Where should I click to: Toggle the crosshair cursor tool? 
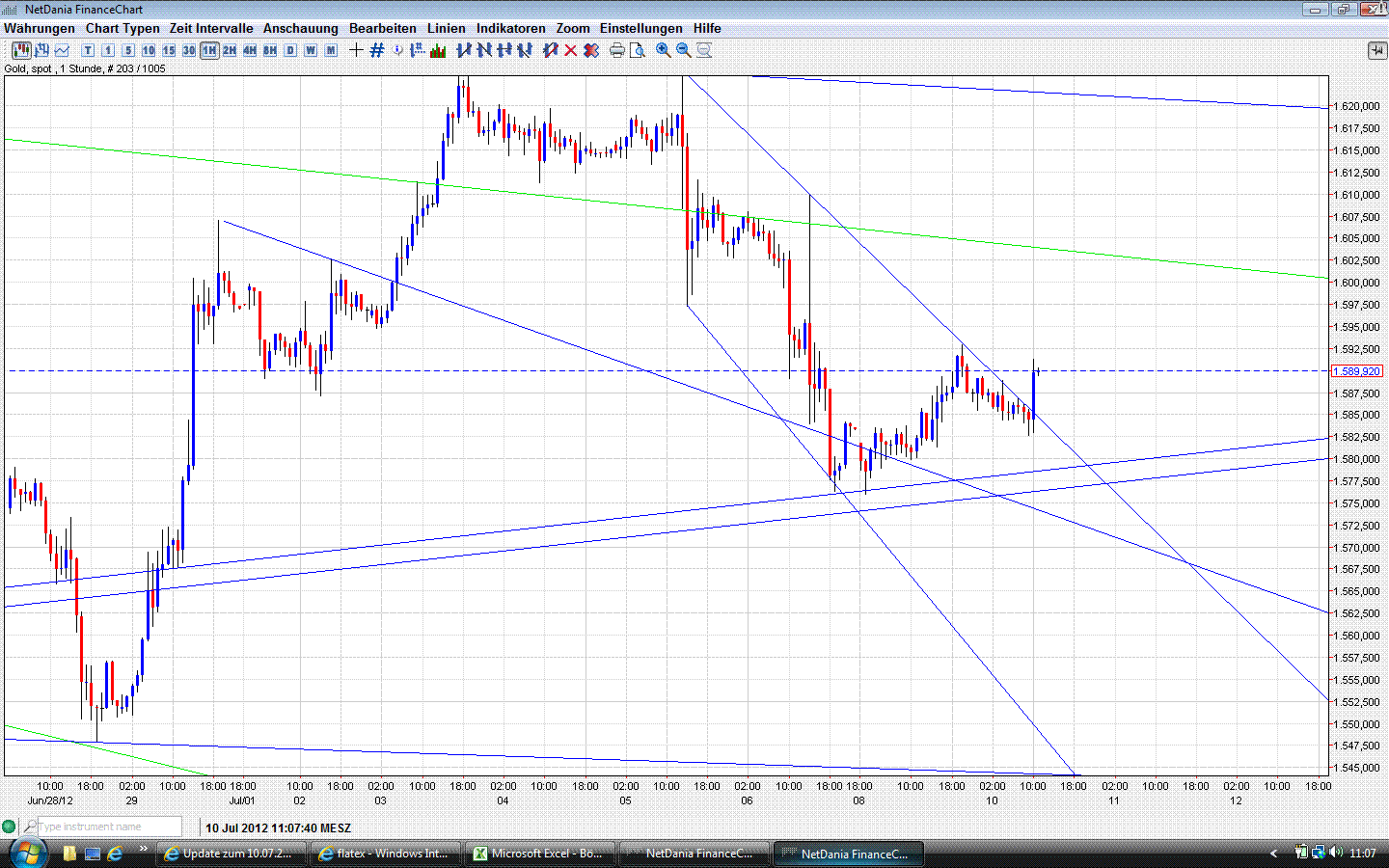coord(355,50)
